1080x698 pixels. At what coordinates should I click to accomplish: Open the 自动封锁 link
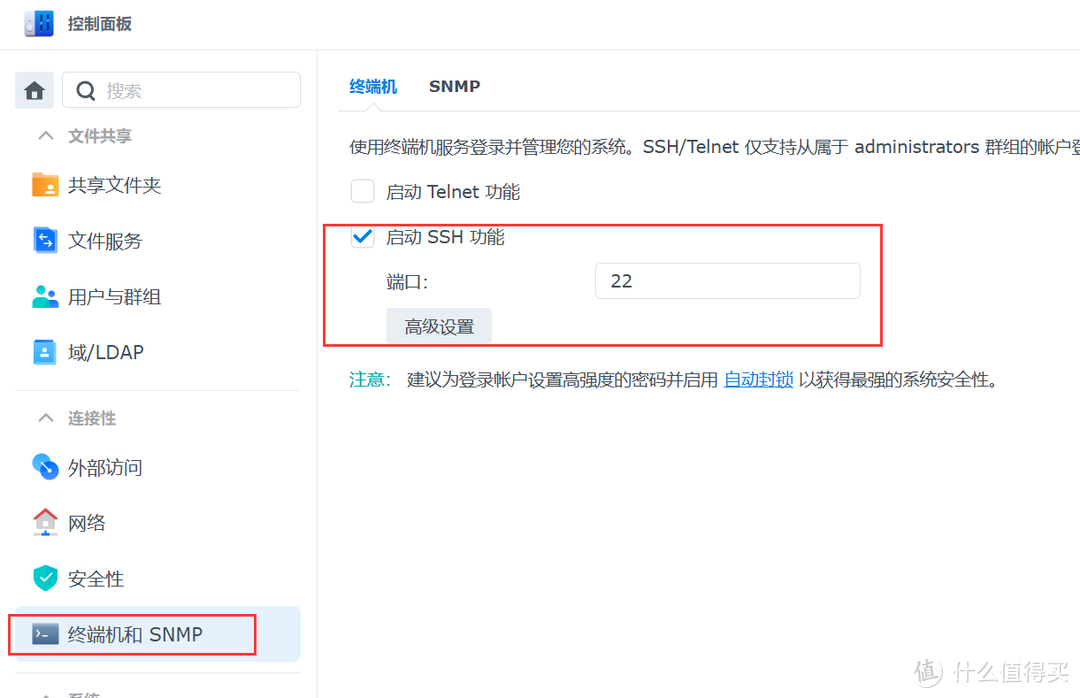tap(758, 379)
